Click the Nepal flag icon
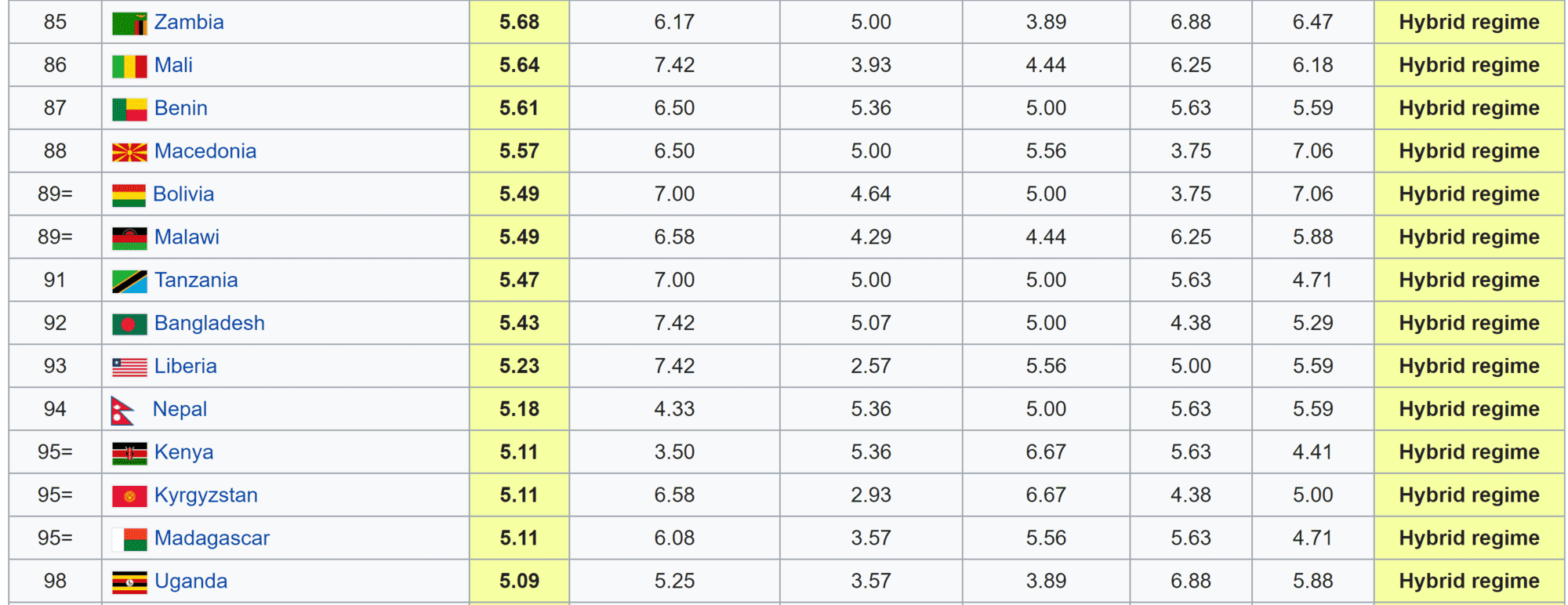The width and height of the screenshot is (1568, 605). click(123, 410)
